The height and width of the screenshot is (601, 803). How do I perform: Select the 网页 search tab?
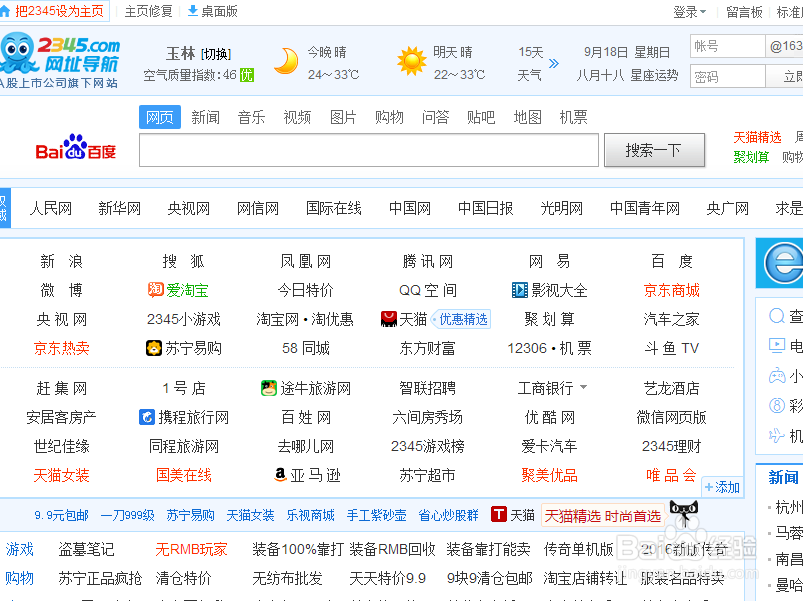coord(160,117)
